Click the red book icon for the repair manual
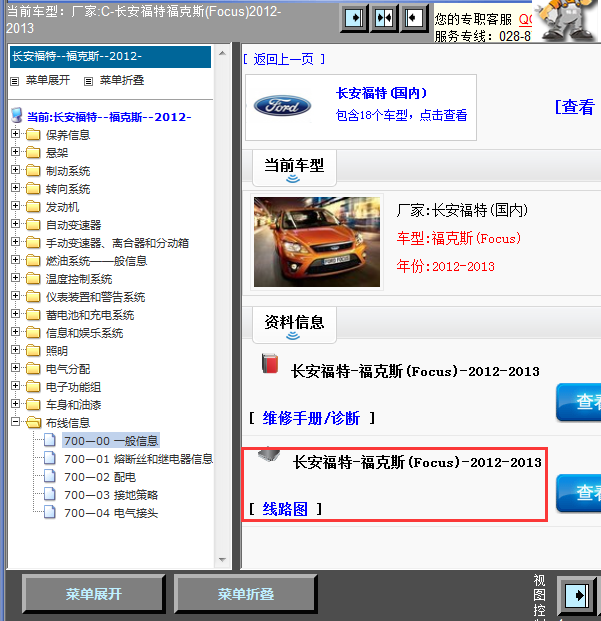The height and width of the screenshot is (621, 601). 270,363
